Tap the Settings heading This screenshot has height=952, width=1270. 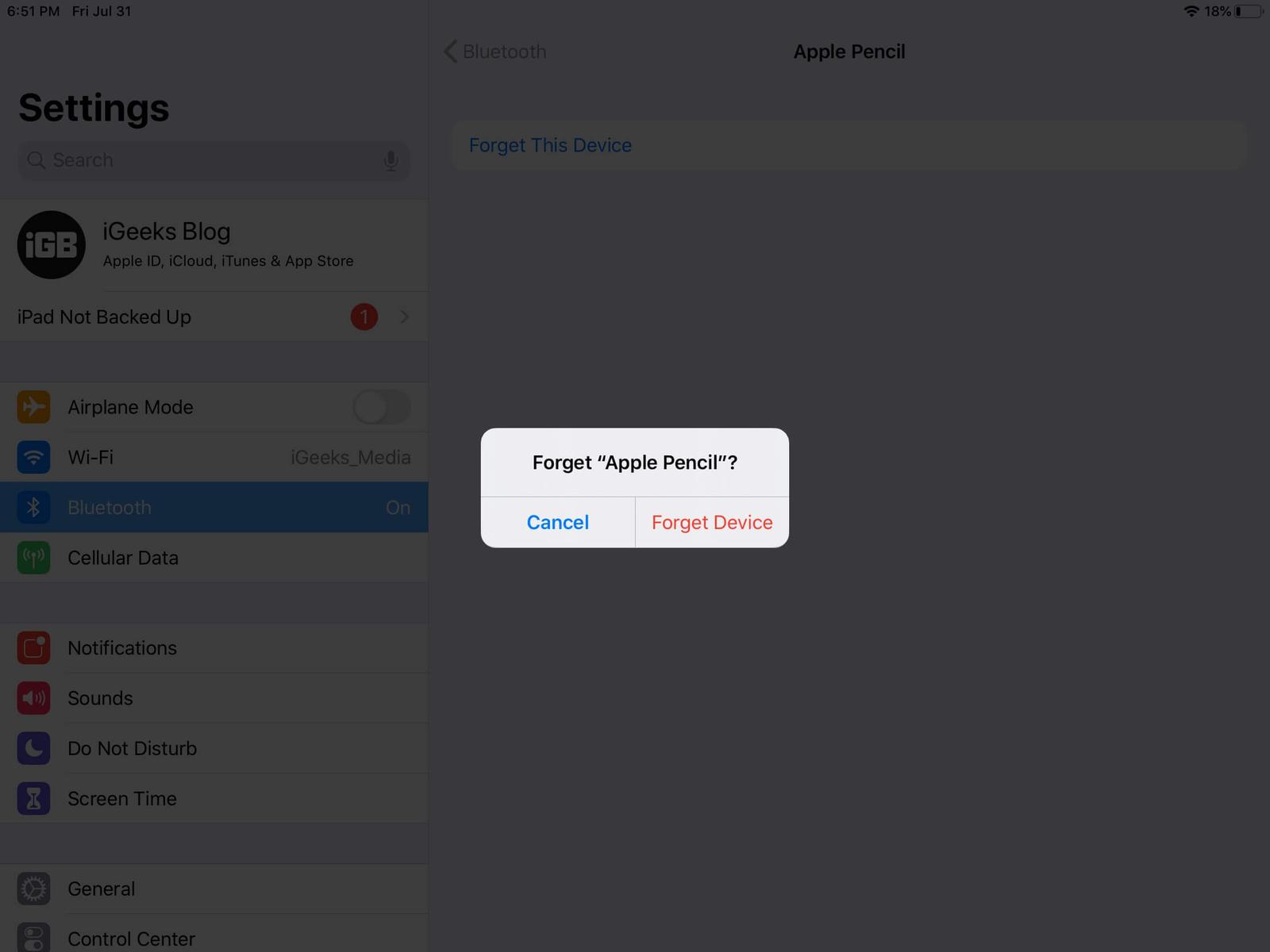94,108
